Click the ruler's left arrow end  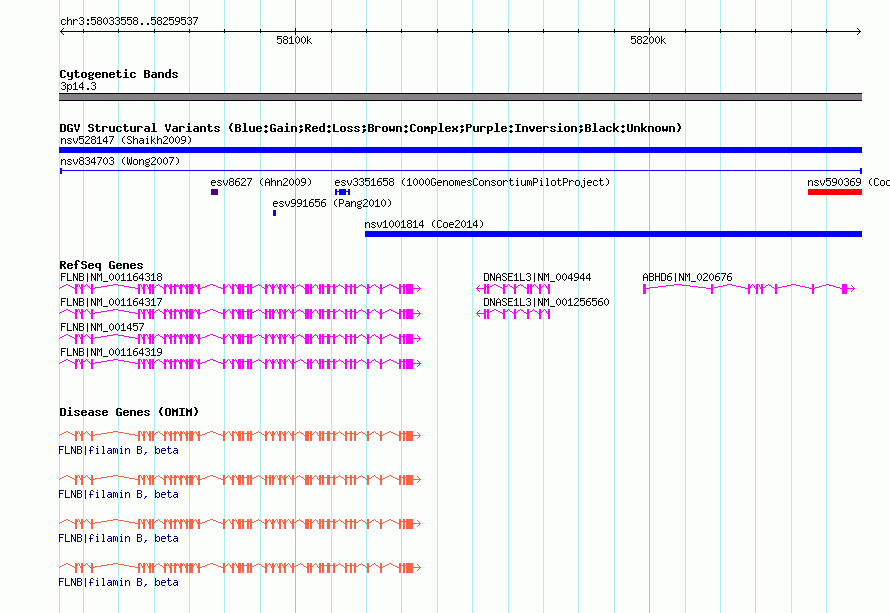62,31
